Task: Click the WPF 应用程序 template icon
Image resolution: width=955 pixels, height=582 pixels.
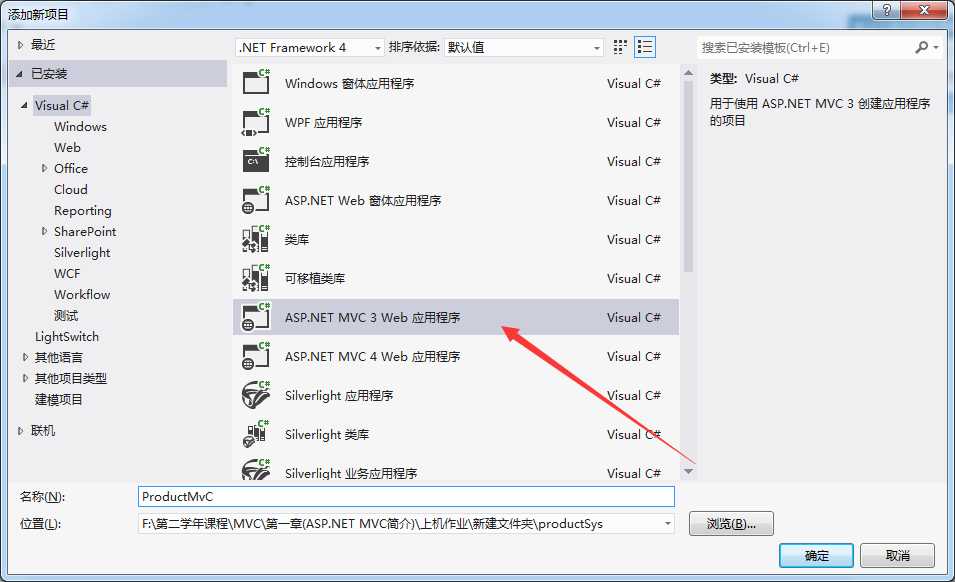Action: click(256, 122)
